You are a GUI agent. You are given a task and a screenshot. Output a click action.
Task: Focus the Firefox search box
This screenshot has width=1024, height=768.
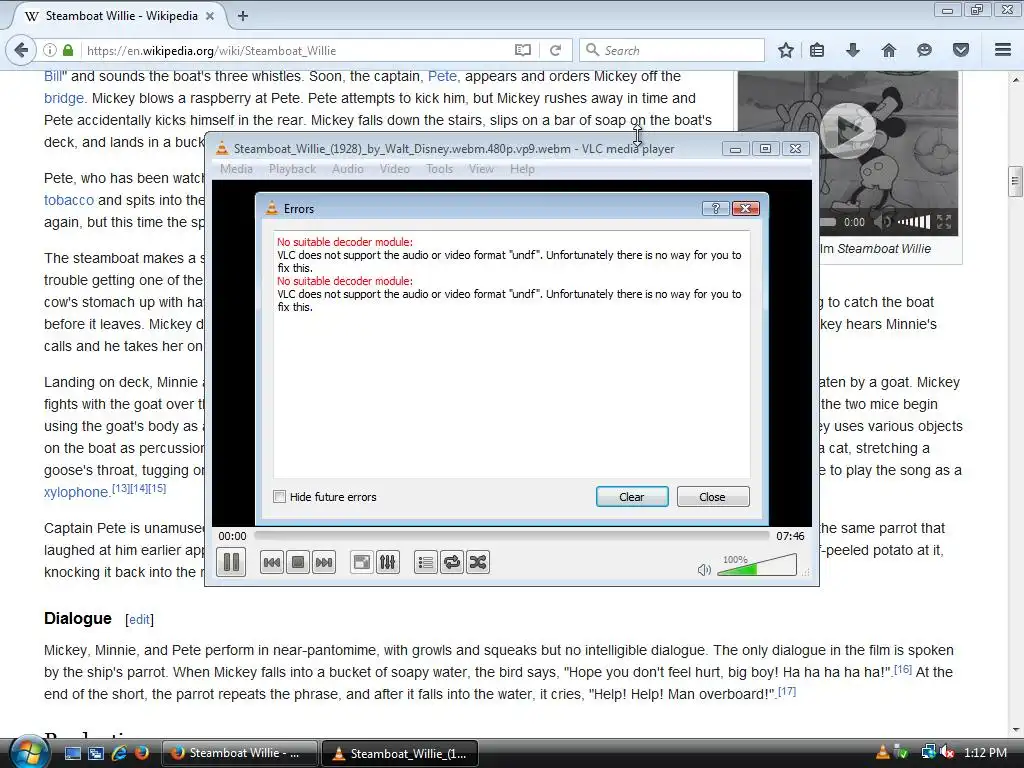[671, 50]
